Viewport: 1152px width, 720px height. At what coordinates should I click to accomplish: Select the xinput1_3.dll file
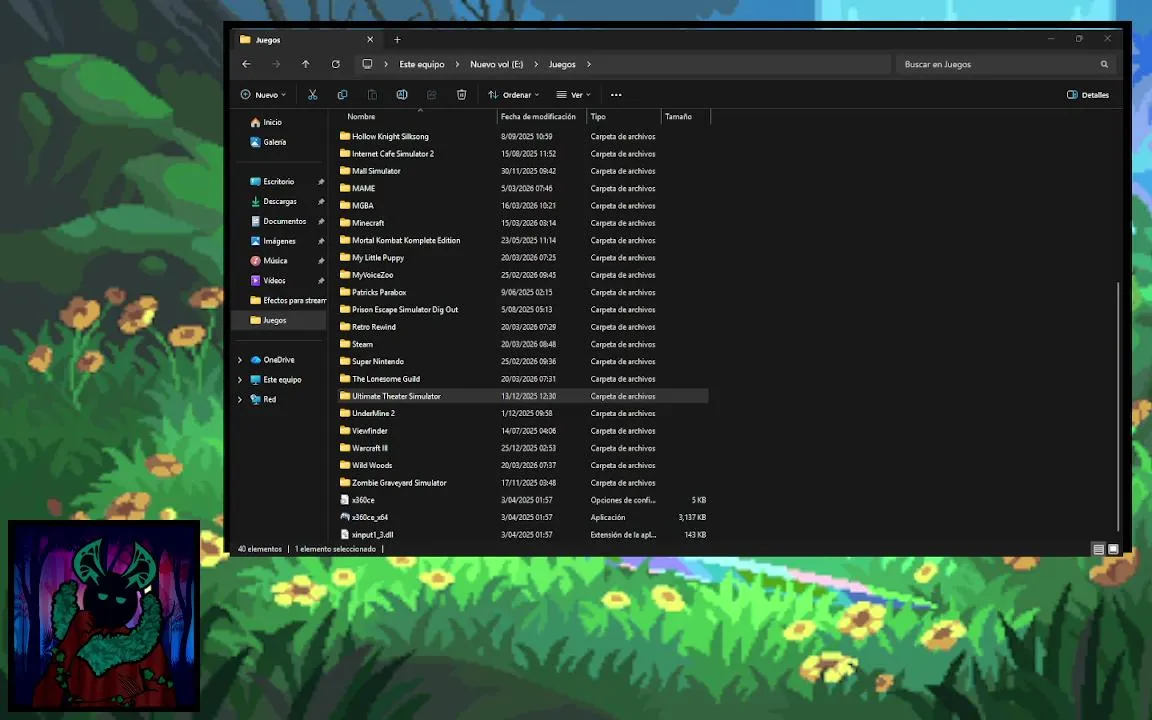pyautogui.click(x=372, y=535)
